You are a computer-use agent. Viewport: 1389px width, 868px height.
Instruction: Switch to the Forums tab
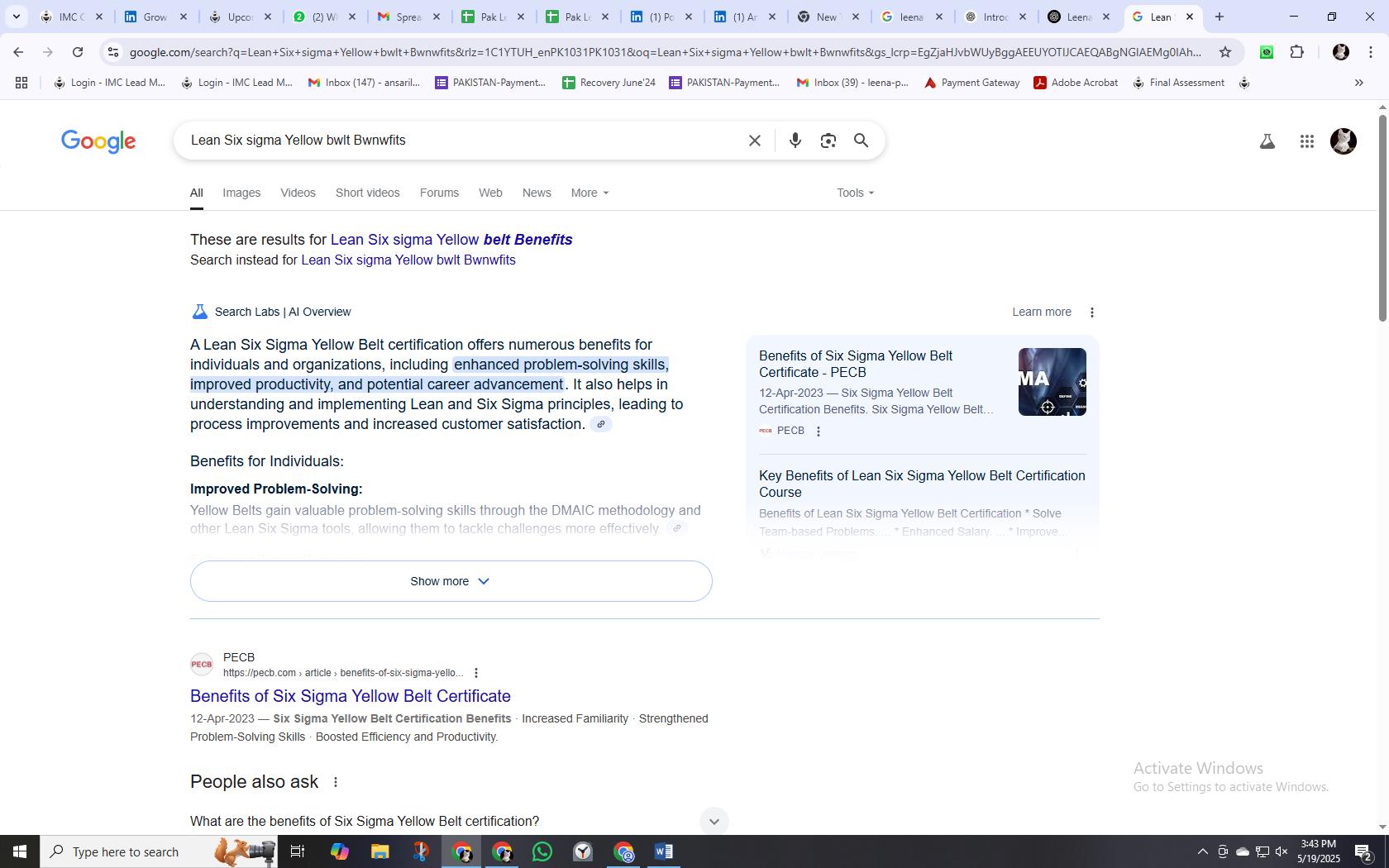439,193
